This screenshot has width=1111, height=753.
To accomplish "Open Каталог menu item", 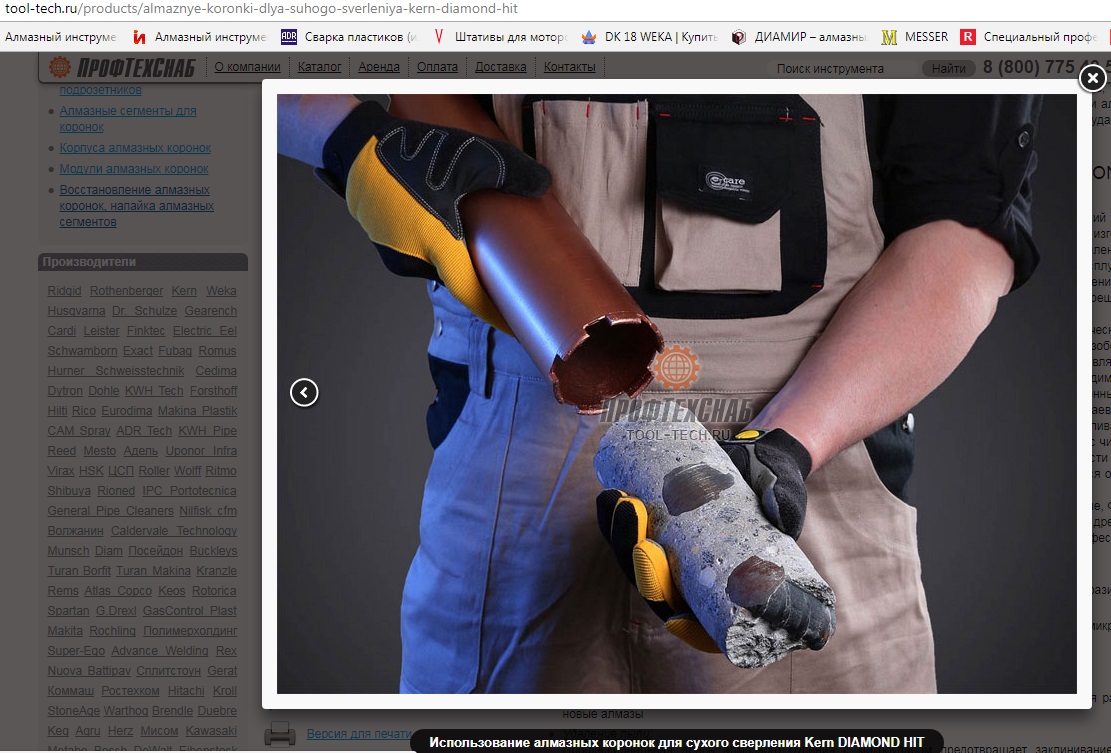I will click(319, 67).
